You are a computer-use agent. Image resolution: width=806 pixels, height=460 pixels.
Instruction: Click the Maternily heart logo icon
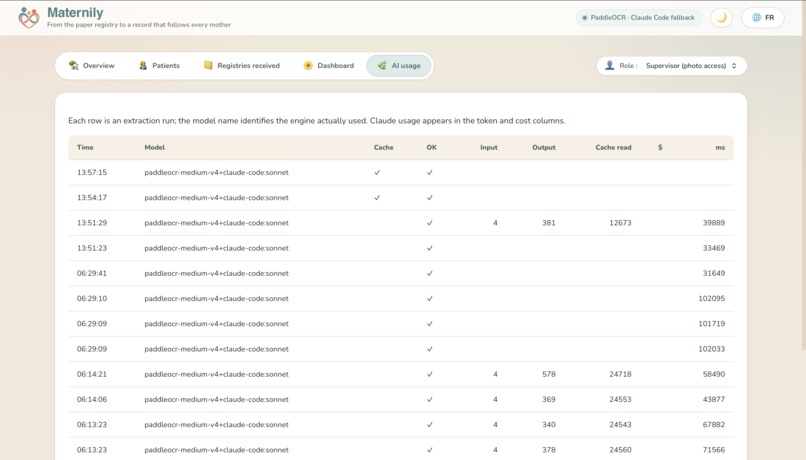point(28,17)
